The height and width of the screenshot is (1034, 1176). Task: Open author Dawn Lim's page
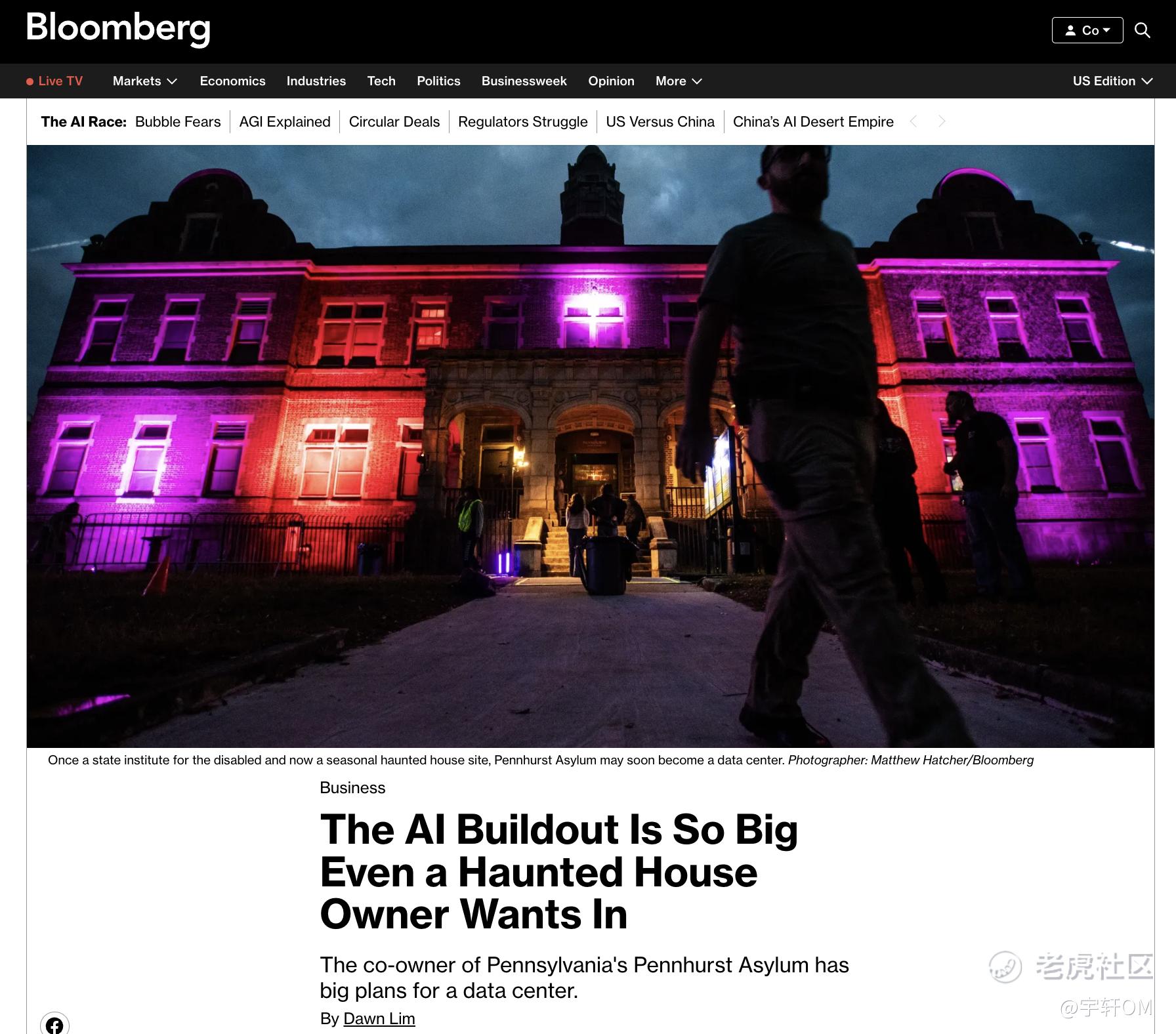tap(379, 1018)
